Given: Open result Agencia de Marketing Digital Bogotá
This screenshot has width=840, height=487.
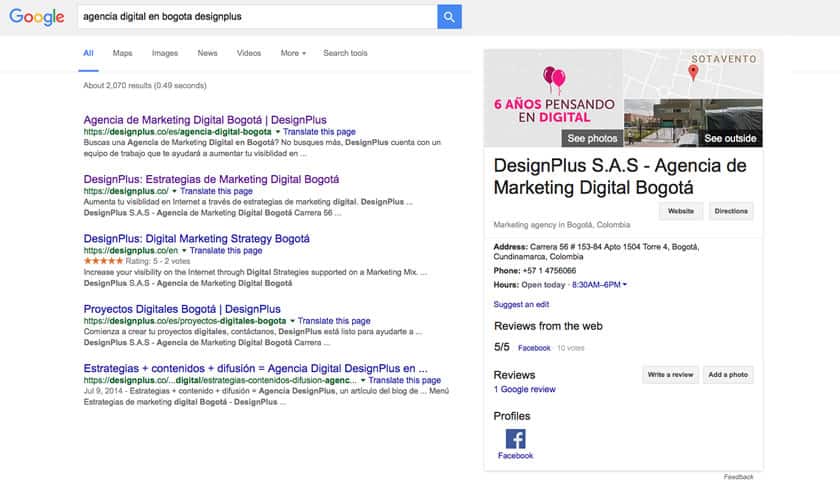Looking at the screenshot, I should (x=205, y=120).
